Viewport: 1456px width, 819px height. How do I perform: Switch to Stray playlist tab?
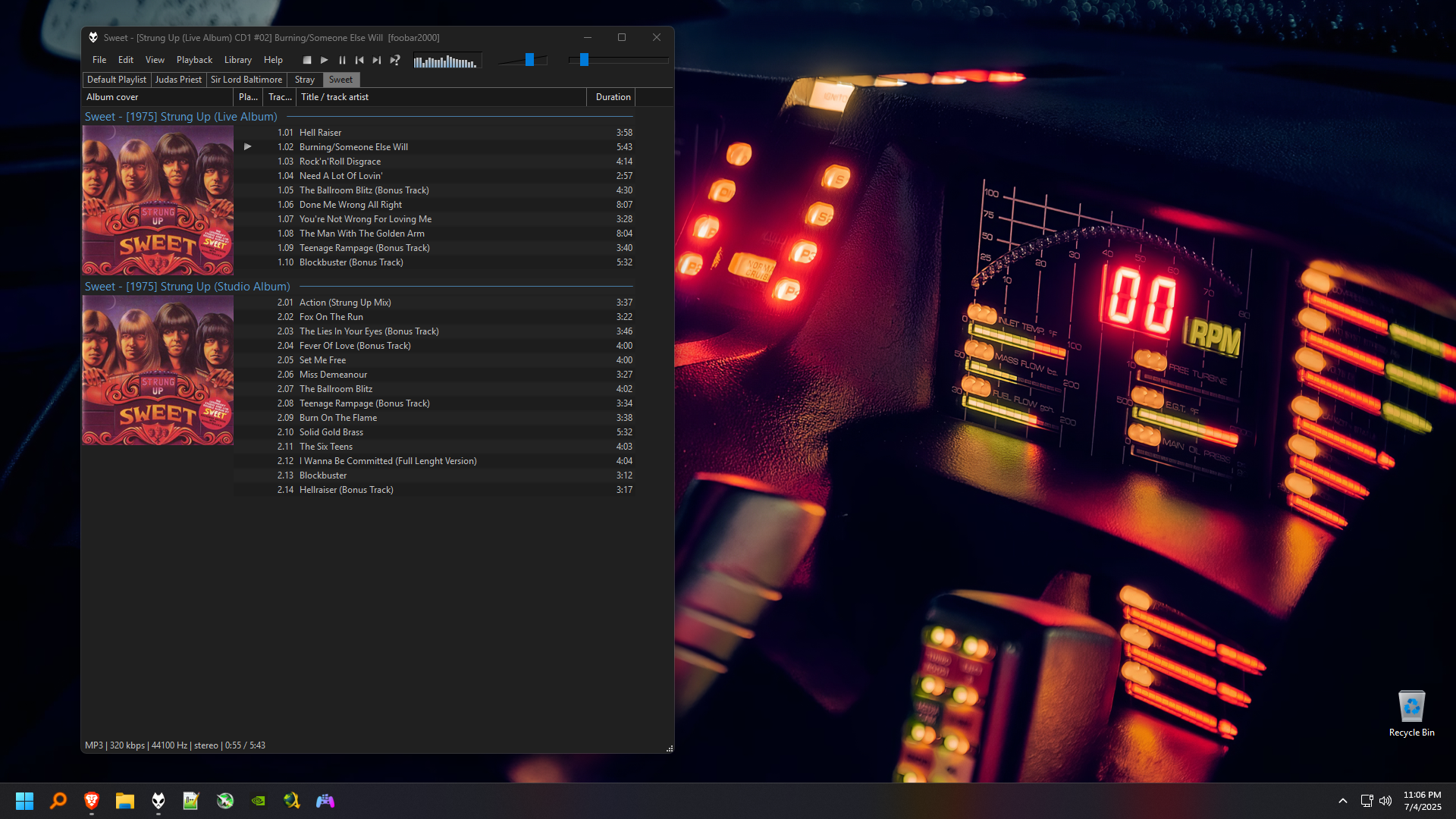point(305,80)
